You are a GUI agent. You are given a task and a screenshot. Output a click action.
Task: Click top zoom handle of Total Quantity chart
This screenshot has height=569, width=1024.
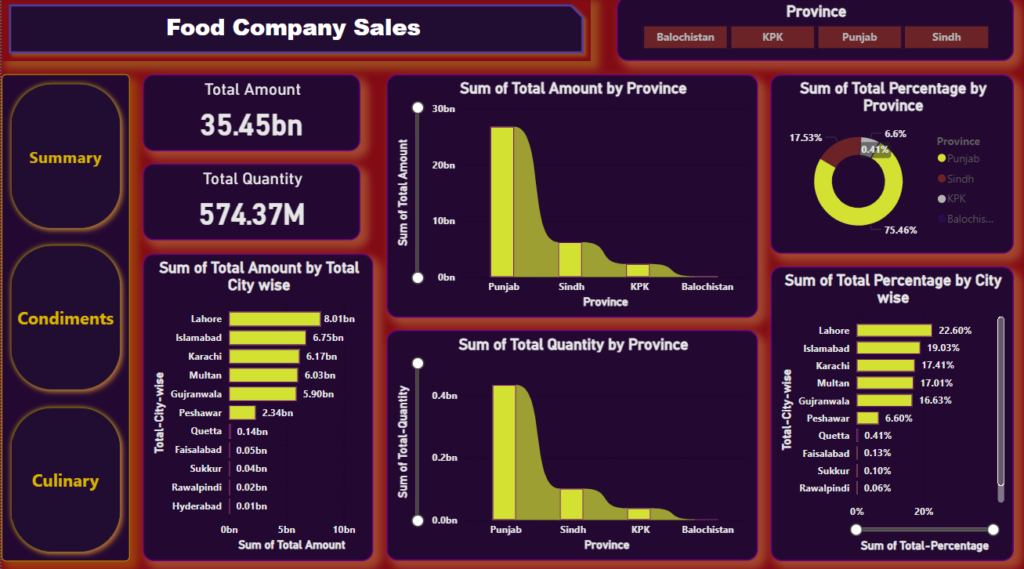[418, 363]
